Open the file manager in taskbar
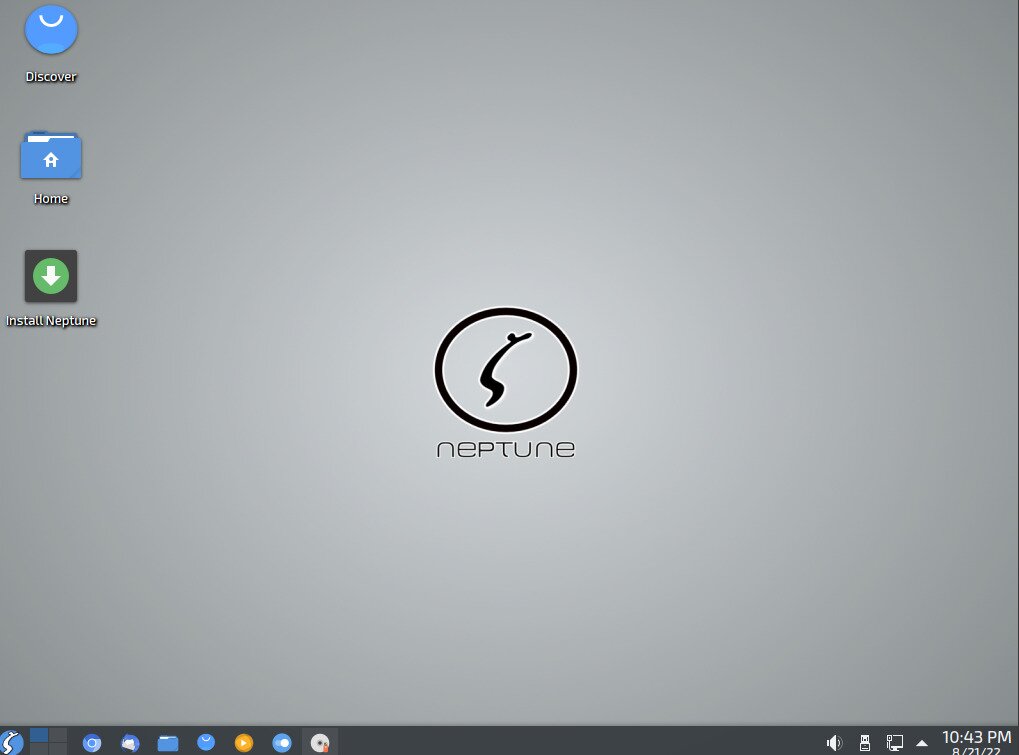Screen dimensions: 1019x755 click(168, 742)
